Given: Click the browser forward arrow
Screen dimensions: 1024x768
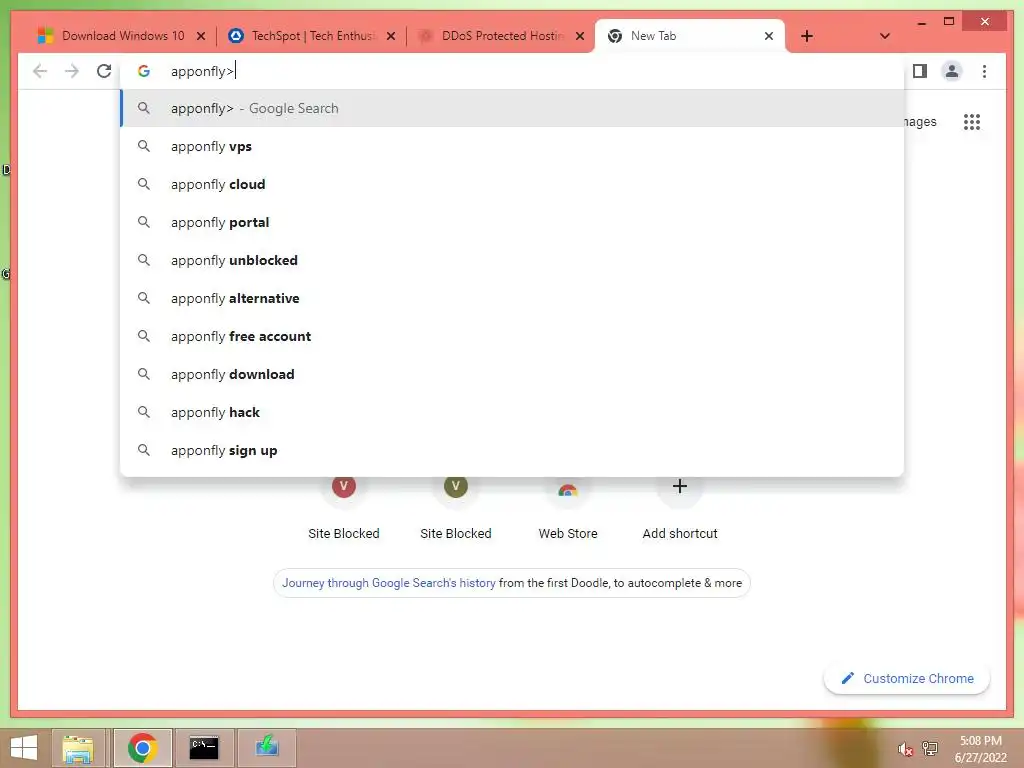Looking at the screenshot, I should click(x=72, y=71).
